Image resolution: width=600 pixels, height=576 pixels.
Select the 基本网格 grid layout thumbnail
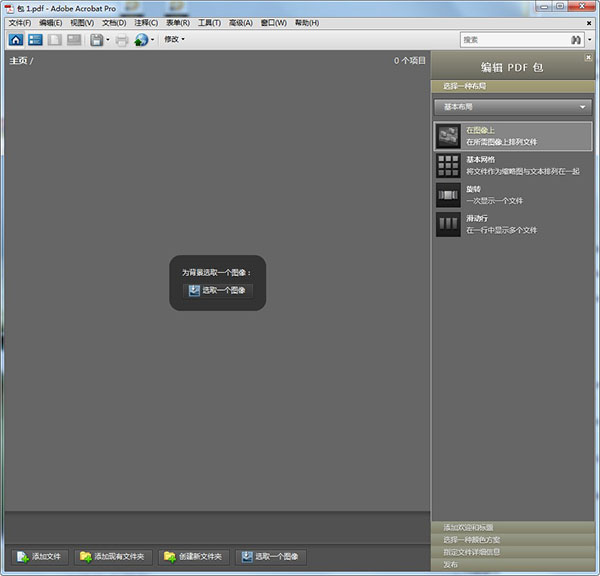coord(448,166)
